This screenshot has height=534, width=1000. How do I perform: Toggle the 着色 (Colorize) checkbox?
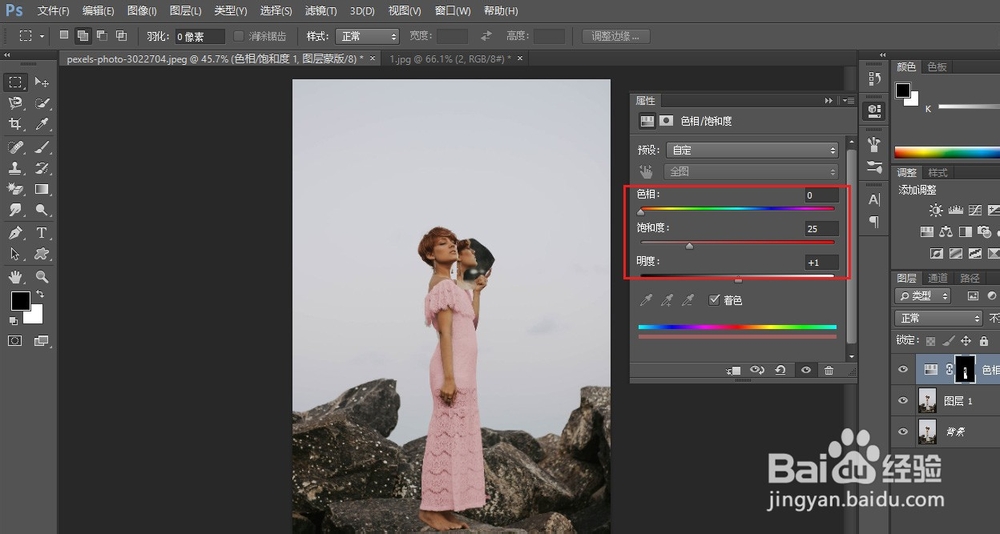click(x=714, y=300)
